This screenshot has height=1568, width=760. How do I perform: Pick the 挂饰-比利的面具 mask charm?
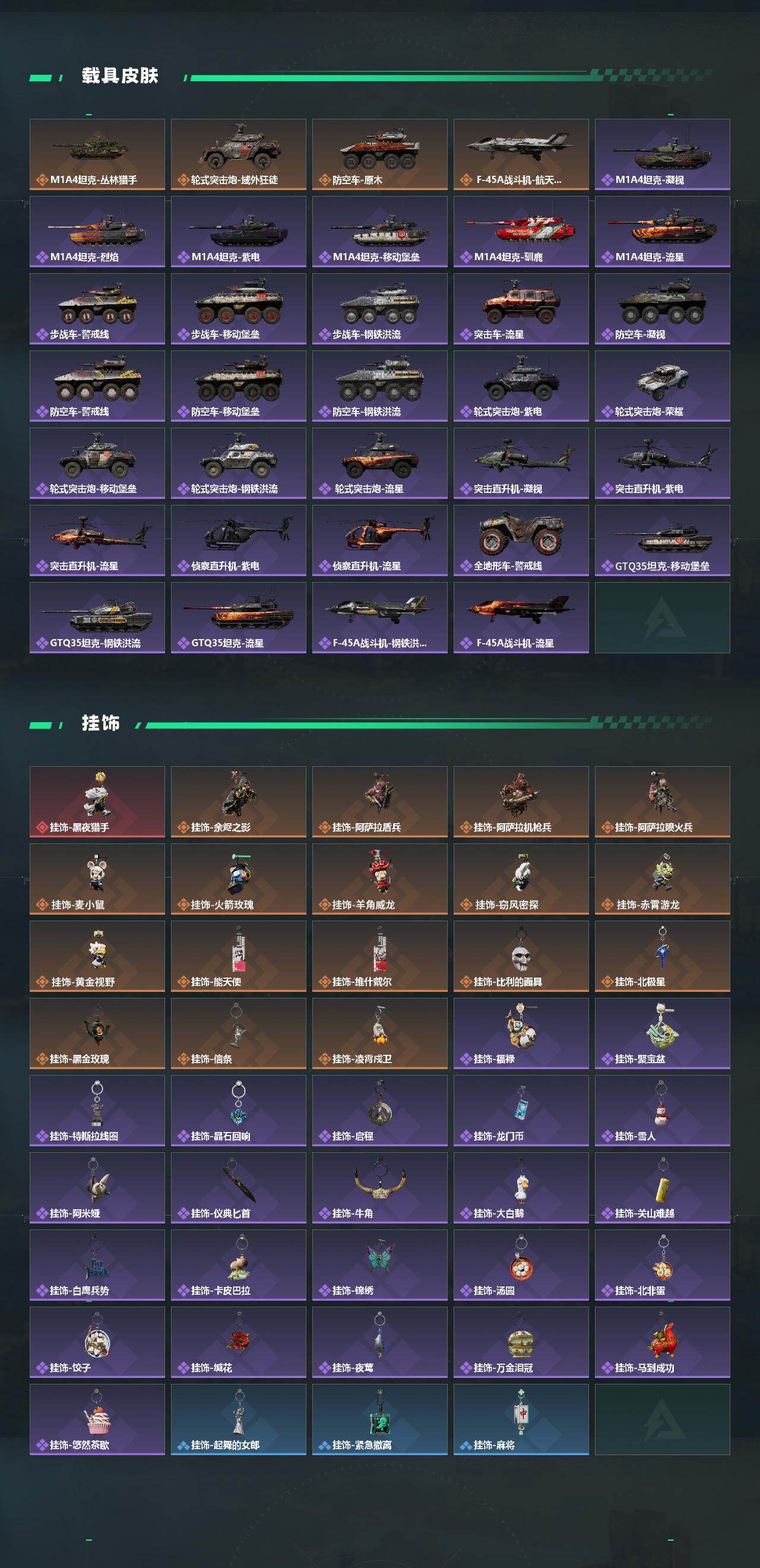tap(521, 956)
